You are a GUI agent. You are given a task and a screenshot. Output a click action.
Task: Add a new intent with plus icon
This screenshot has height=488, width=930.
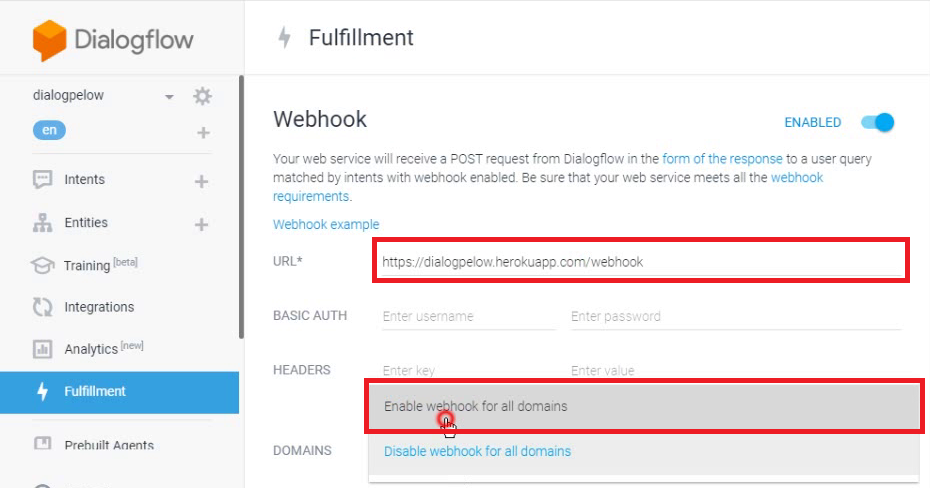[x=201, y=181]
